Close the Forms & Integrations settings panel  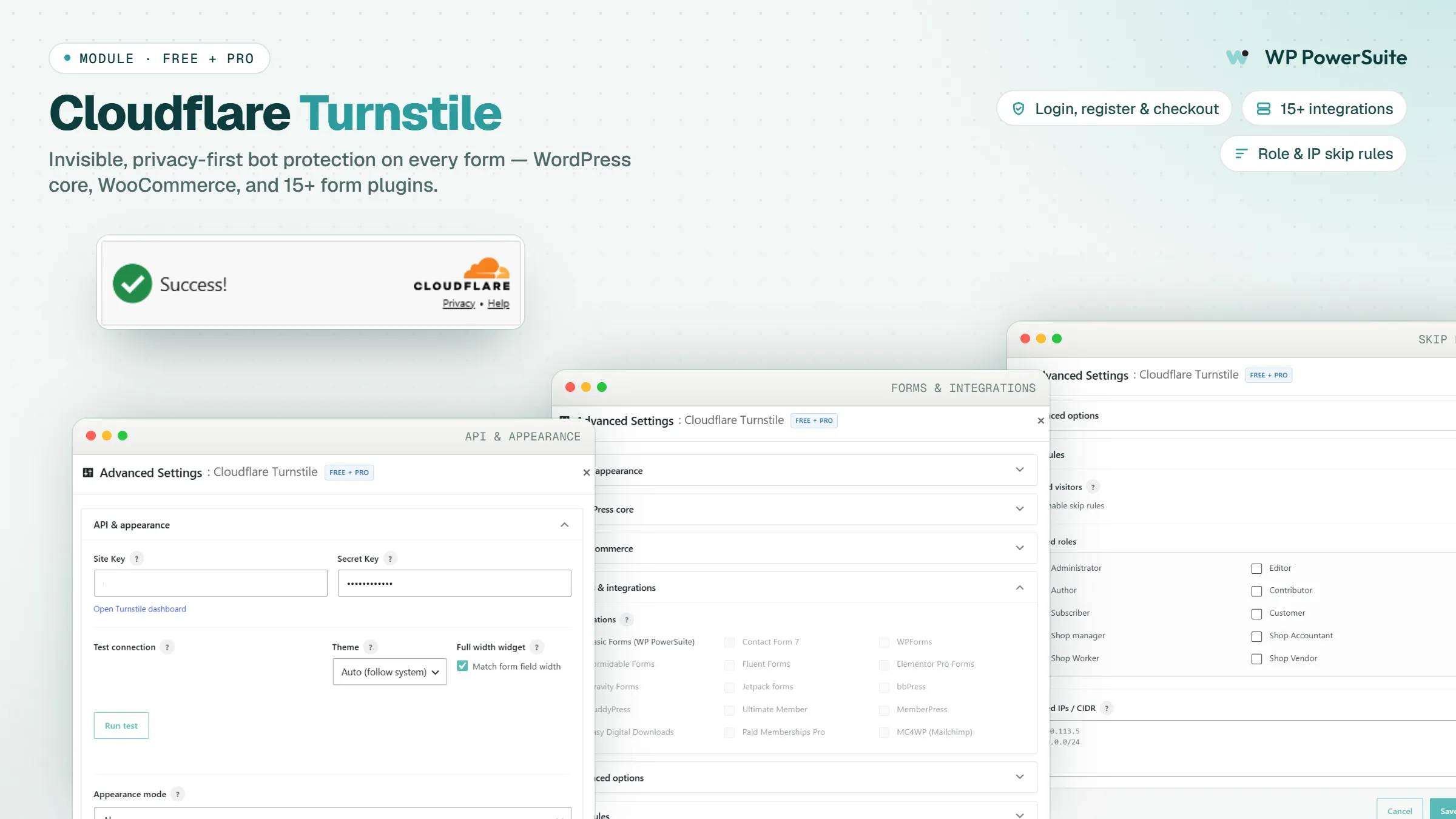1040,420
